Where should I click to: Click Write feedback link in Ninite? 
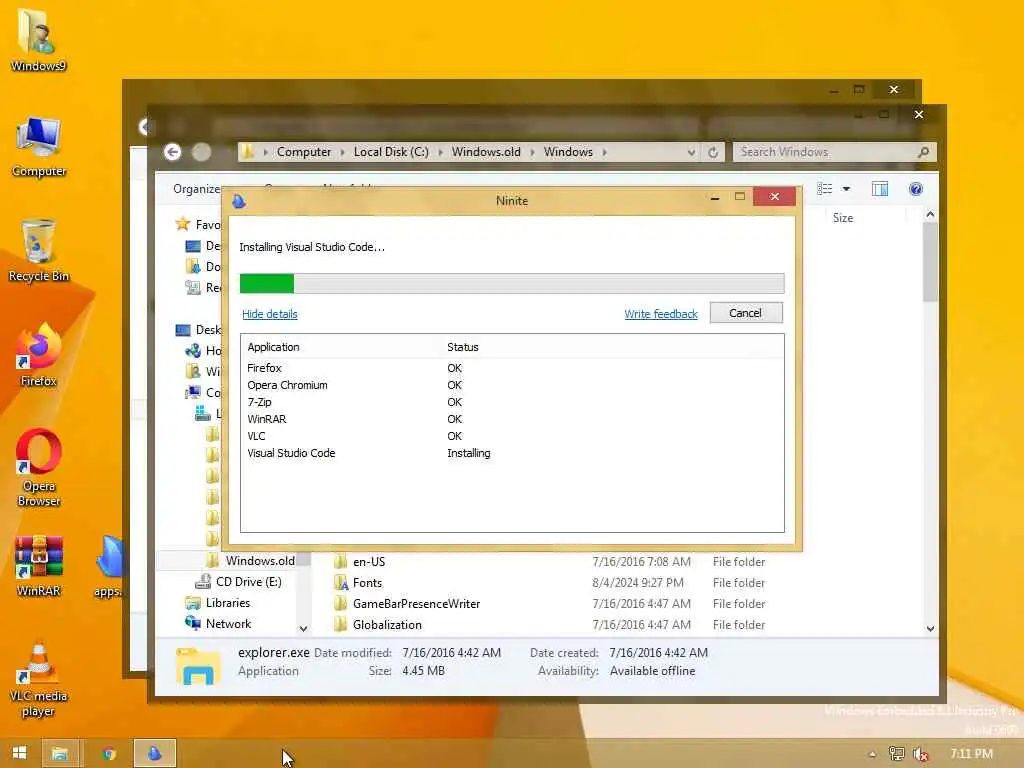(x=661, y=314)
